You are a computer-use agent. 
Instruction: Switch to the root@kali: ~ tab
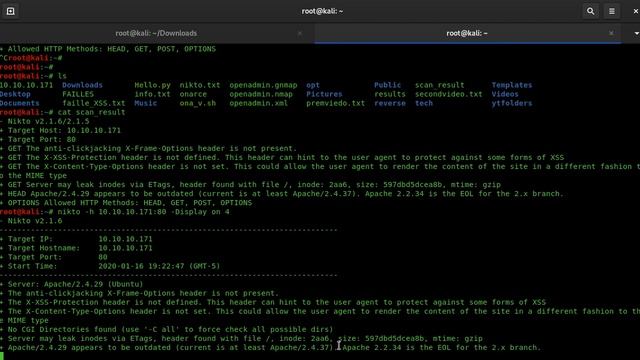(x=467, y=33)
